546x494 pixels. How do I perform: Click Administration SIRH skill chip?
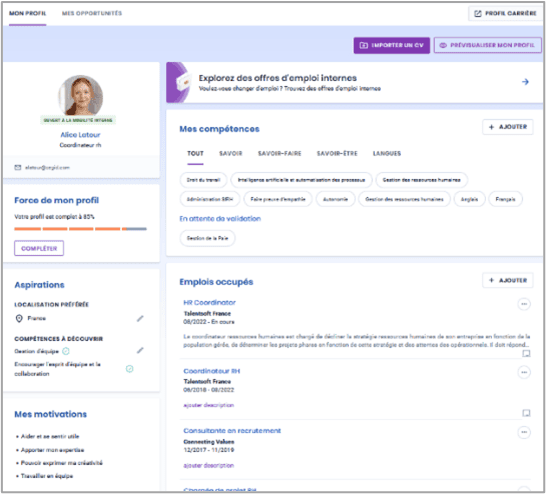210,199
